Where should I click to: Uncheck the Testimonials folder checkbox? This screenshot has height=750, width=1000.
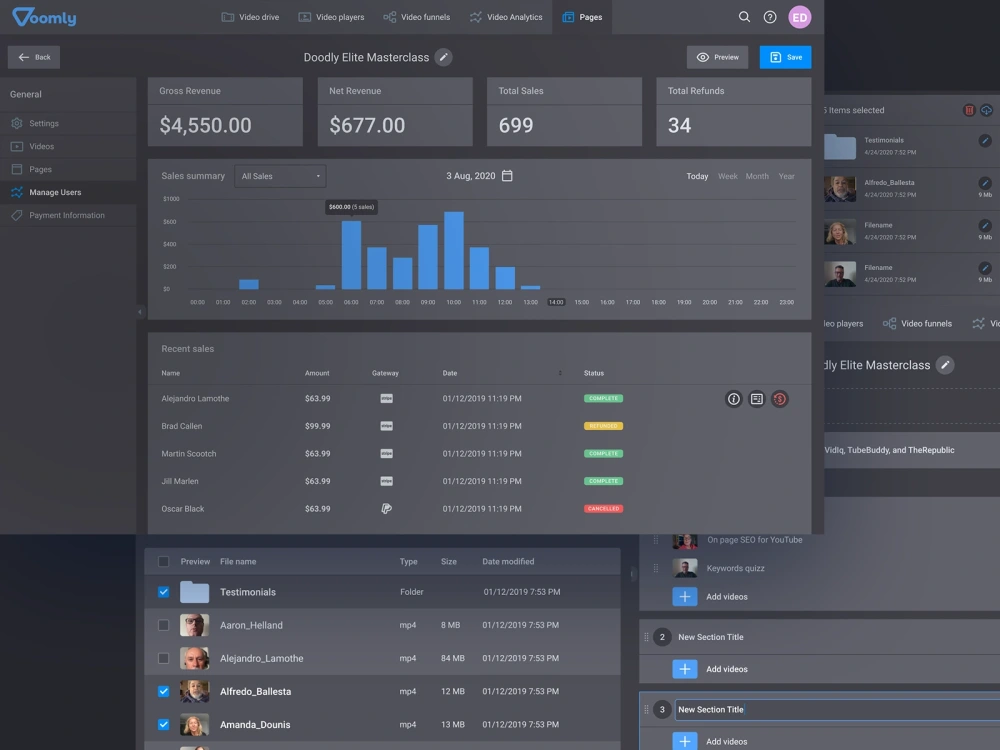pos(163,592)
